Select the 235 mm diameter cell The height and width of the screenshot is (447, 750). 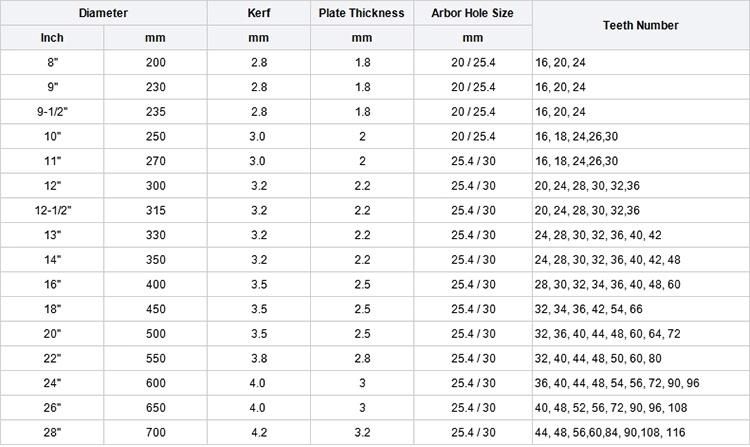click(x=155, y=112)
